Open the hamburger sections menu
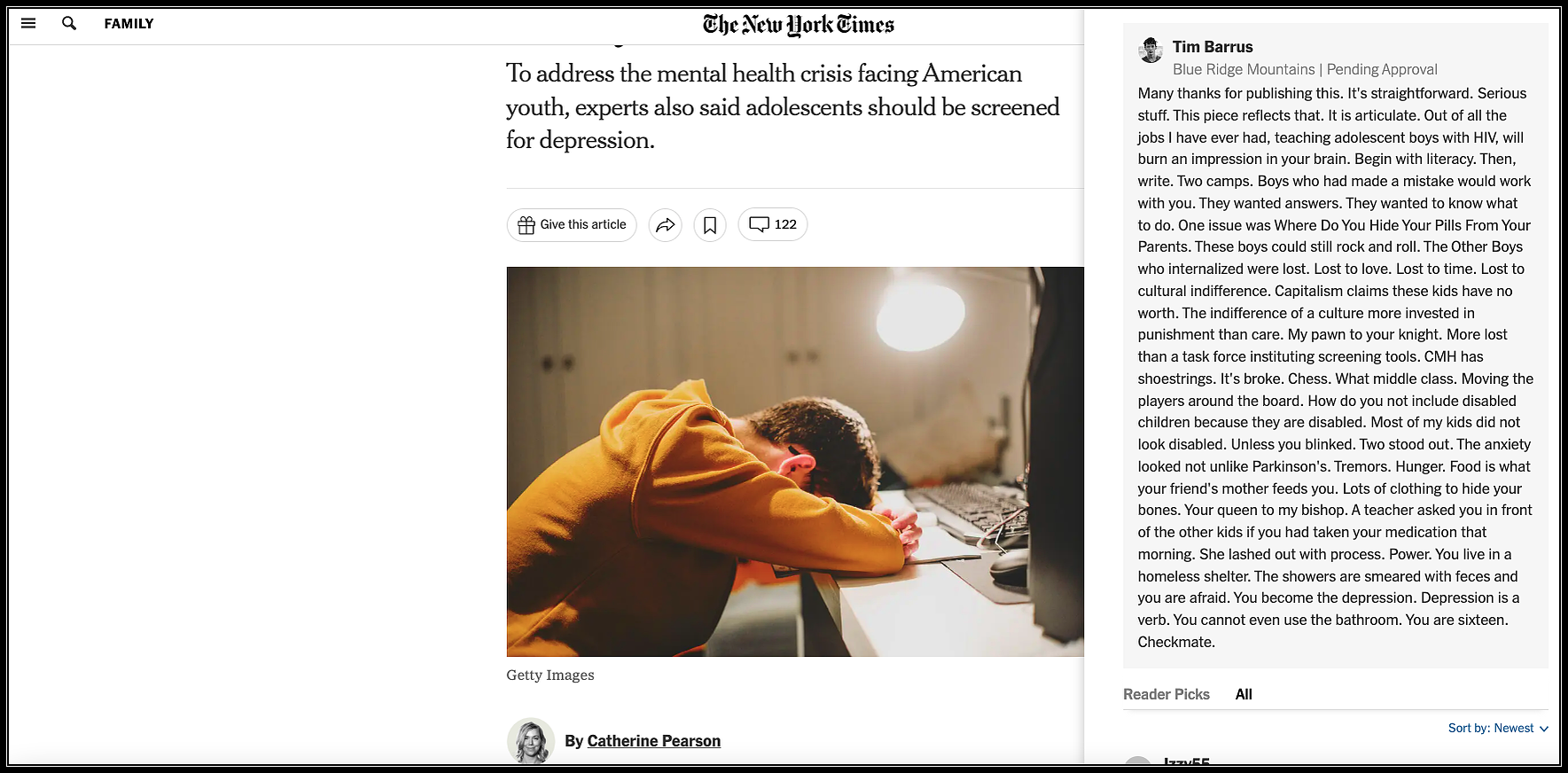 [28, 23]
